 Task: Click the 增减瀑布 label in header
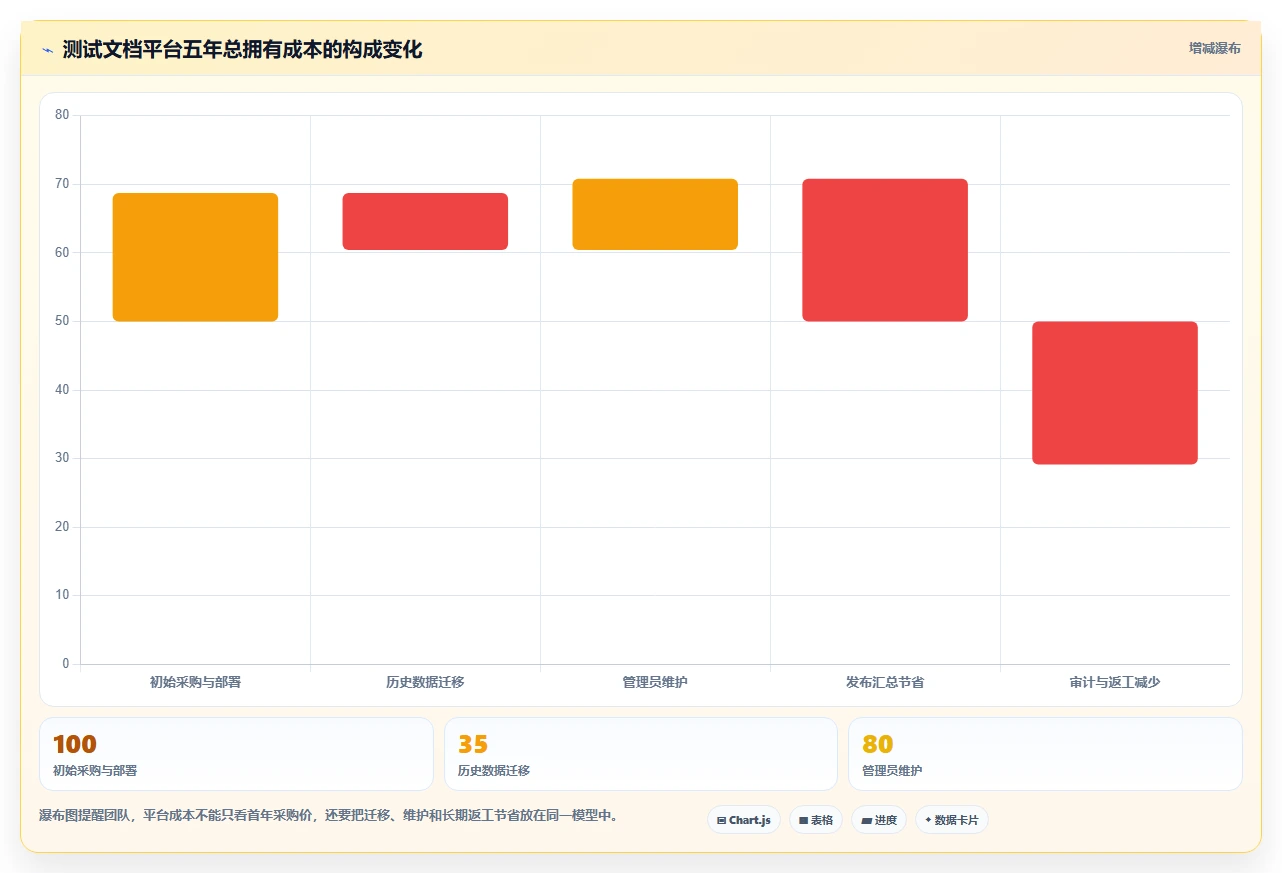click(x=1214, y=48)
